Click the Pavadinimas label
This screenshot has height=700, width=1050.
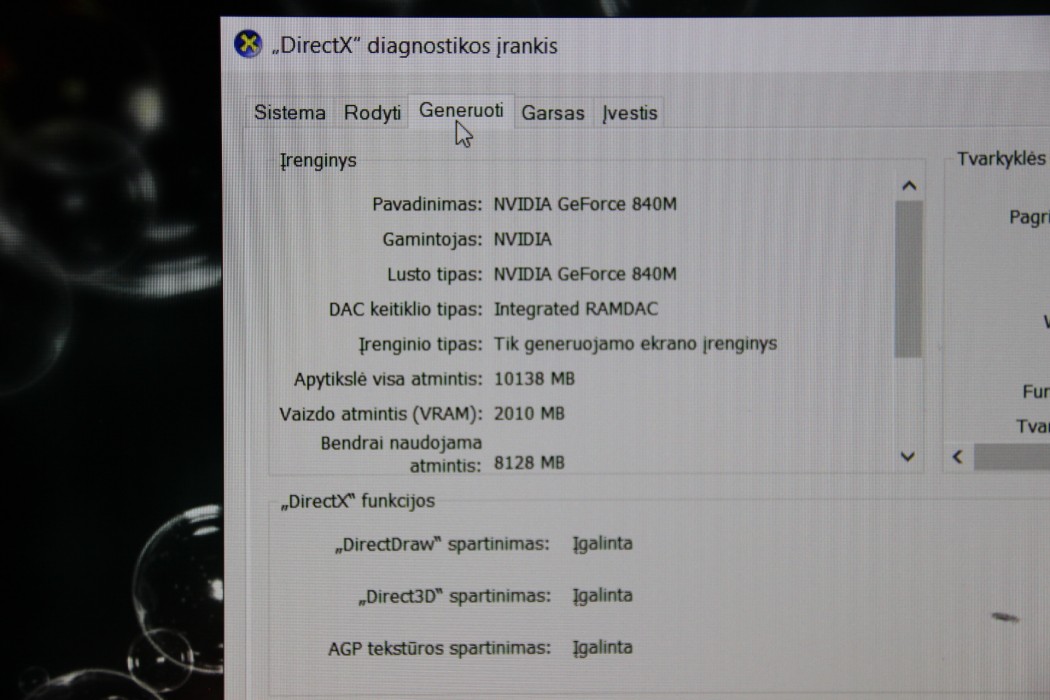pos(427,204)
